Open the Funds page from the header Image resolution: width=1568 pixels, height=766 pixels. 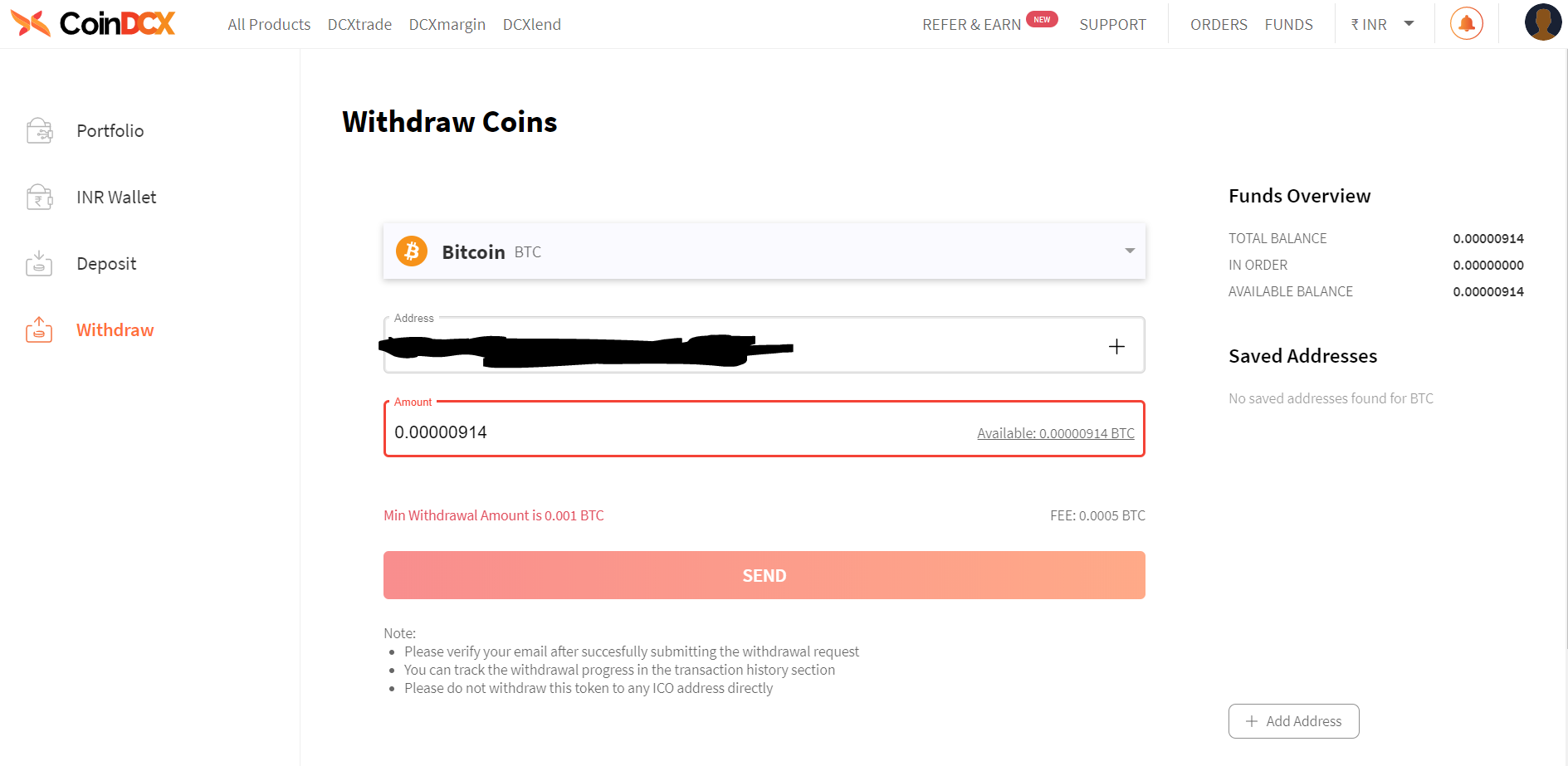[1288, 25]
